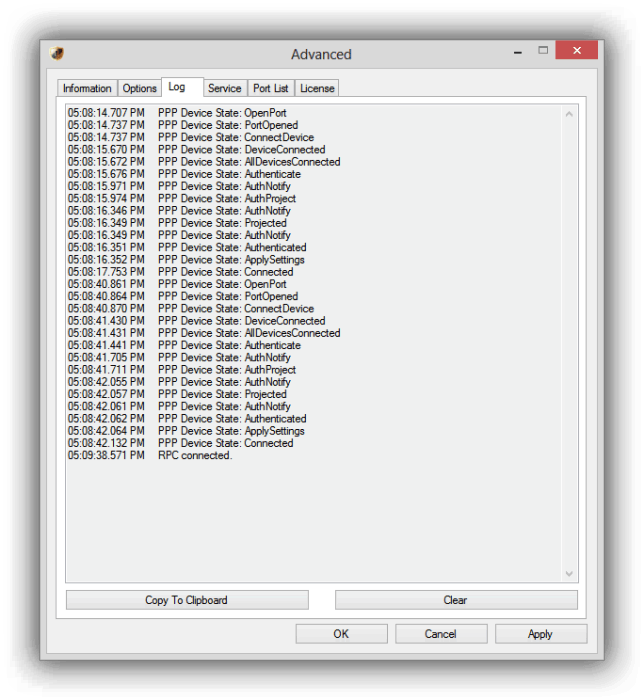
Task: Select the 05:08:42.062 PM Authenticated log line
Action: [187, 419]
